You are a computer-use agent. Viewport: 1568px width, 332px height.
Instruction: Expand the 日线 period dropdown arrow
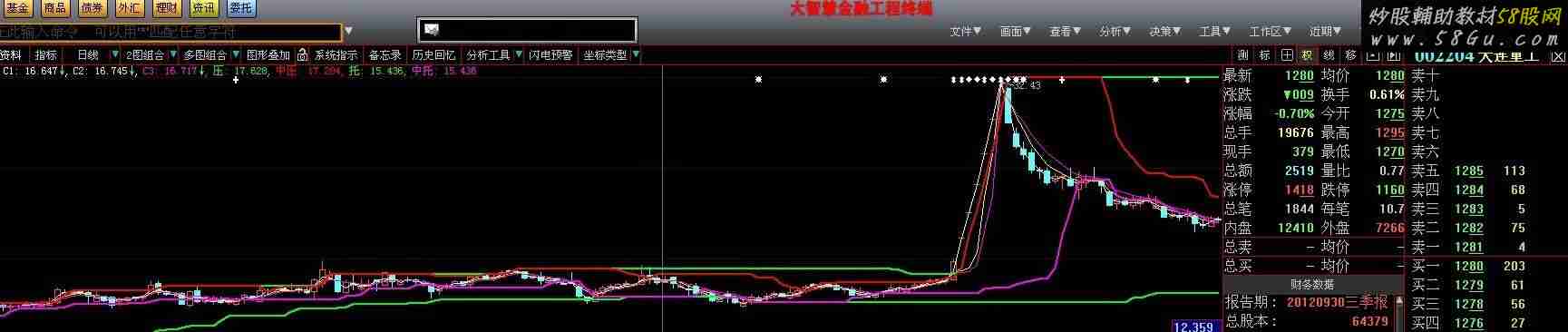pyautogui.click(x=114, y=55)
